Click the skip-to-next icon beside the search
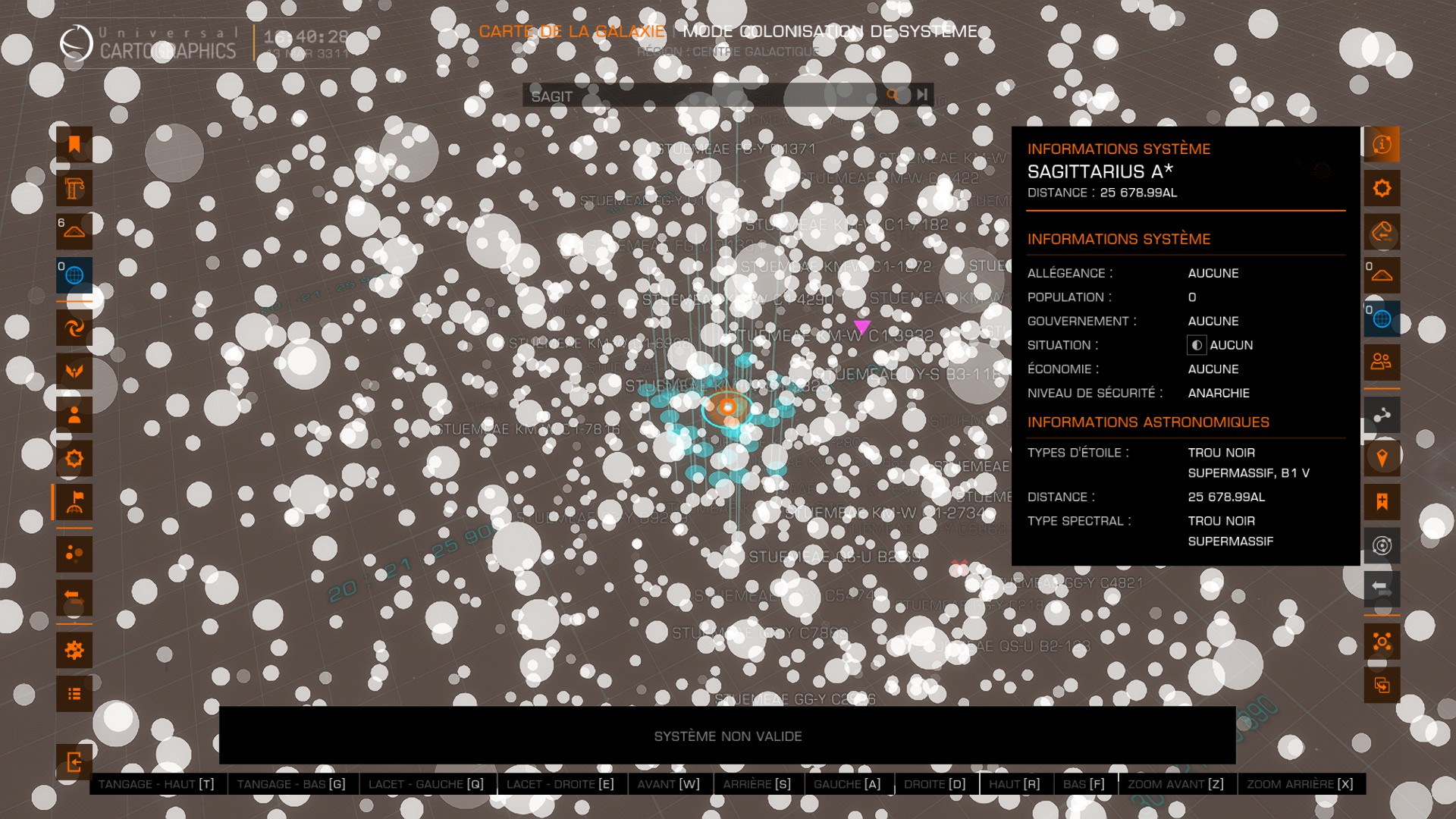This screenshot has width=1456, height=819. tap(921, 95)
